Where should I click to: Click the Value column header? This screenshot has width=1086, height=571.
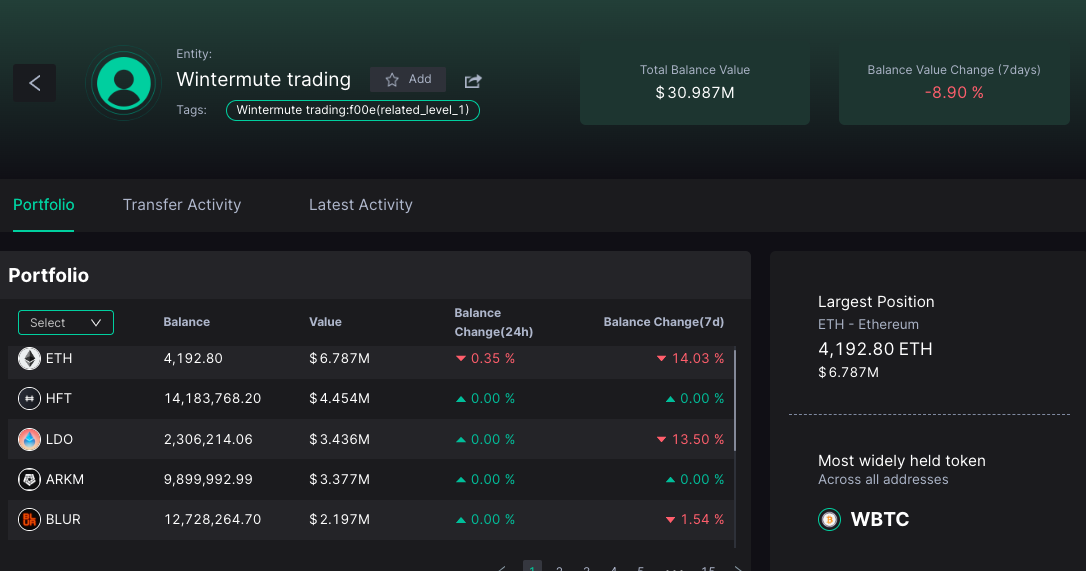[325, 322]
